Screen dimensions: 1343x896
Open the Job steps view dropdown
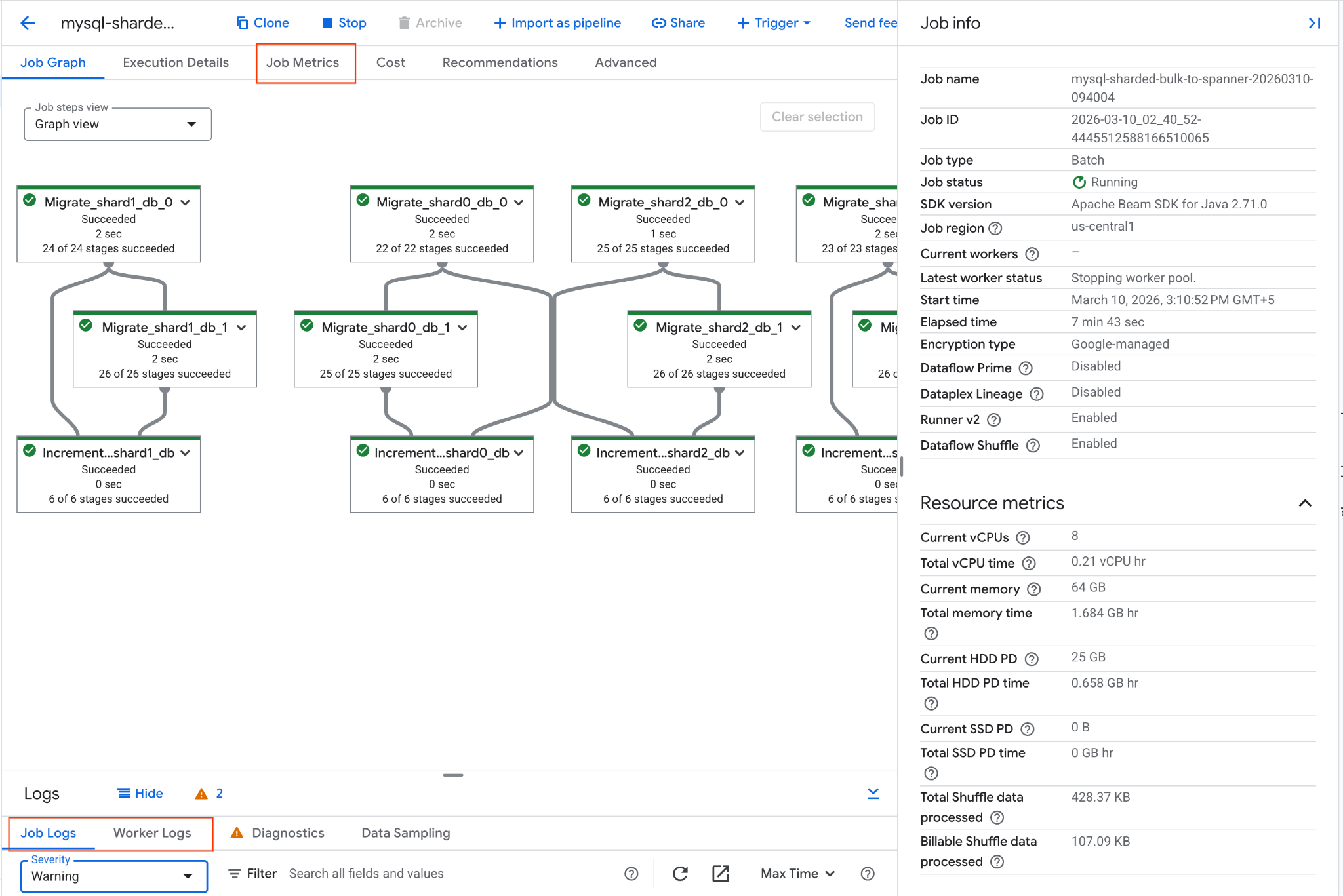(x=117, y=125)
